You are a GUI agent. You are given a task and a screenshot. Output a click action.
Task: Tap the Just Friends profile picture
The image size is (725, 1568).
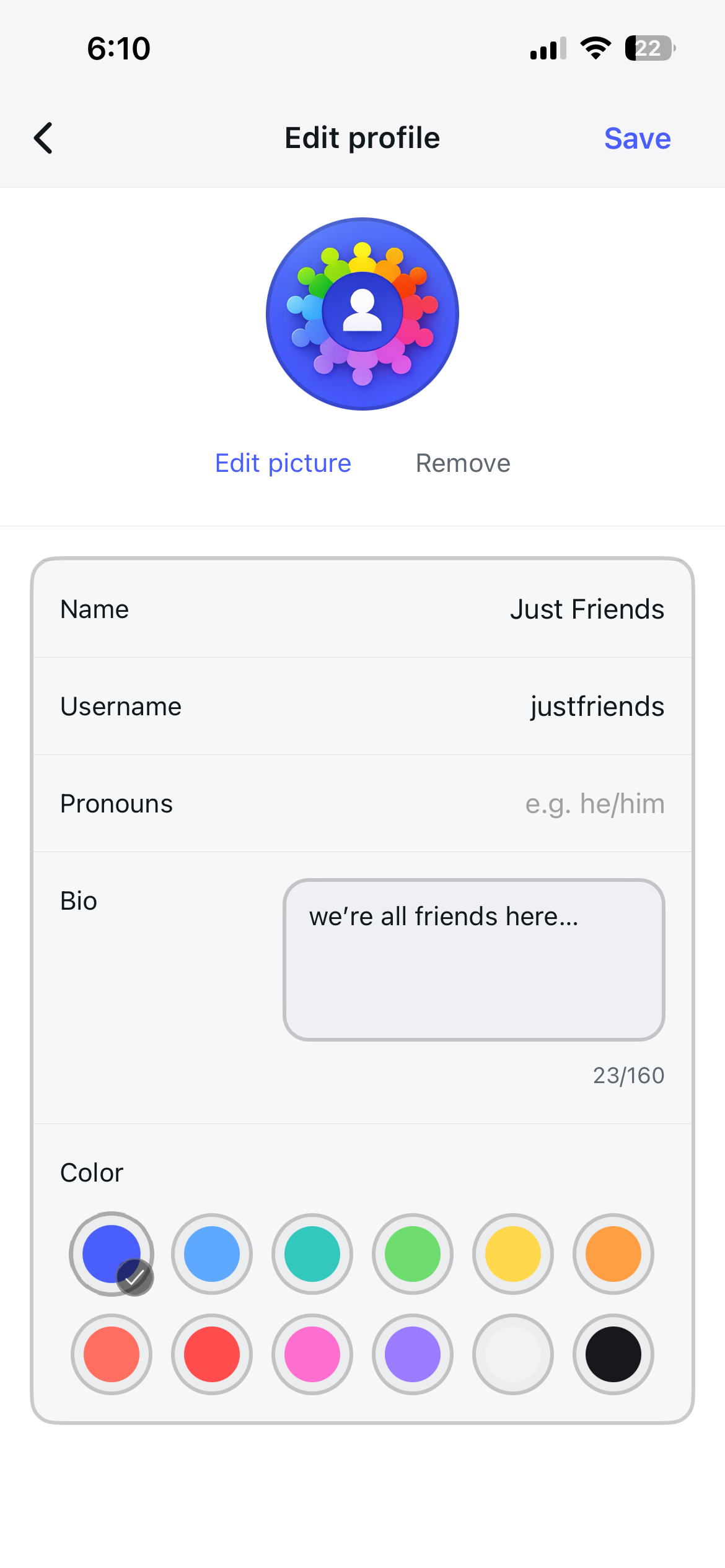[x=362, y=314]
